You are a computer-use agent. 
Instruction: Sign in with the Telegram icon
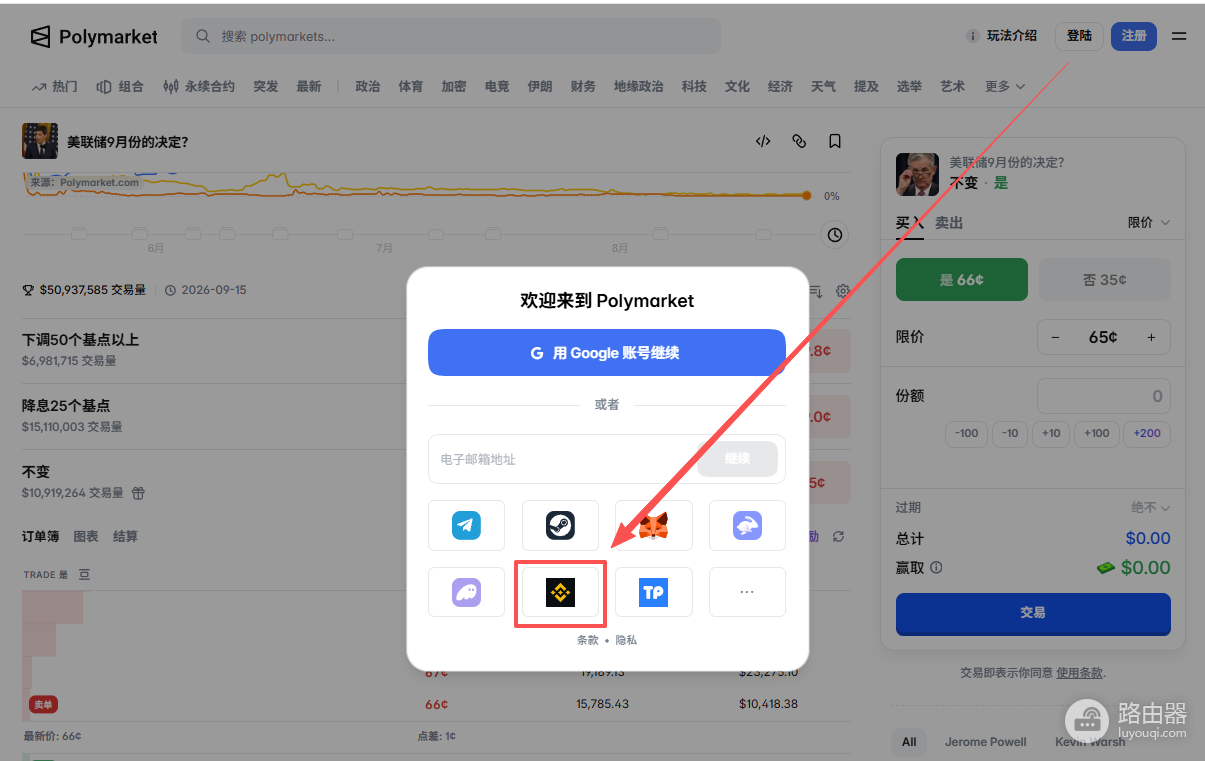(466, 525)
